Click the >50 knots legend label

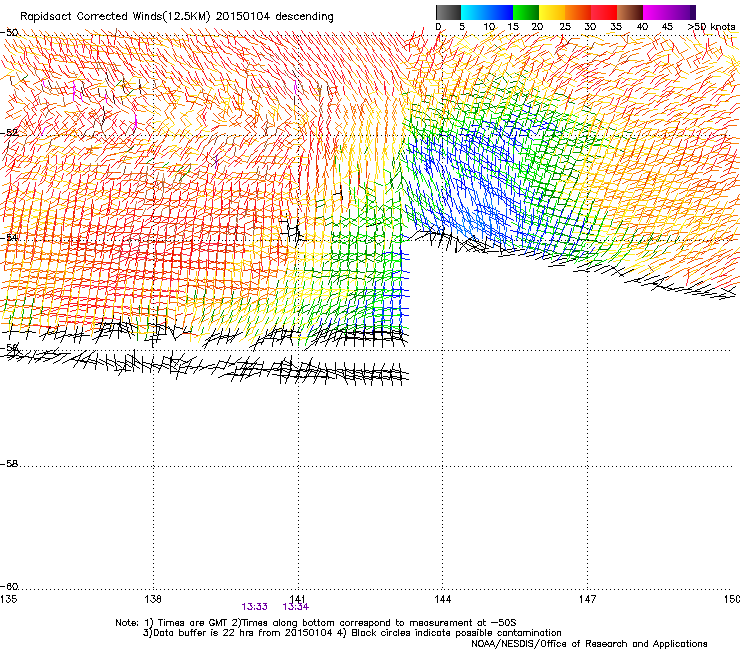coord(711,27)
